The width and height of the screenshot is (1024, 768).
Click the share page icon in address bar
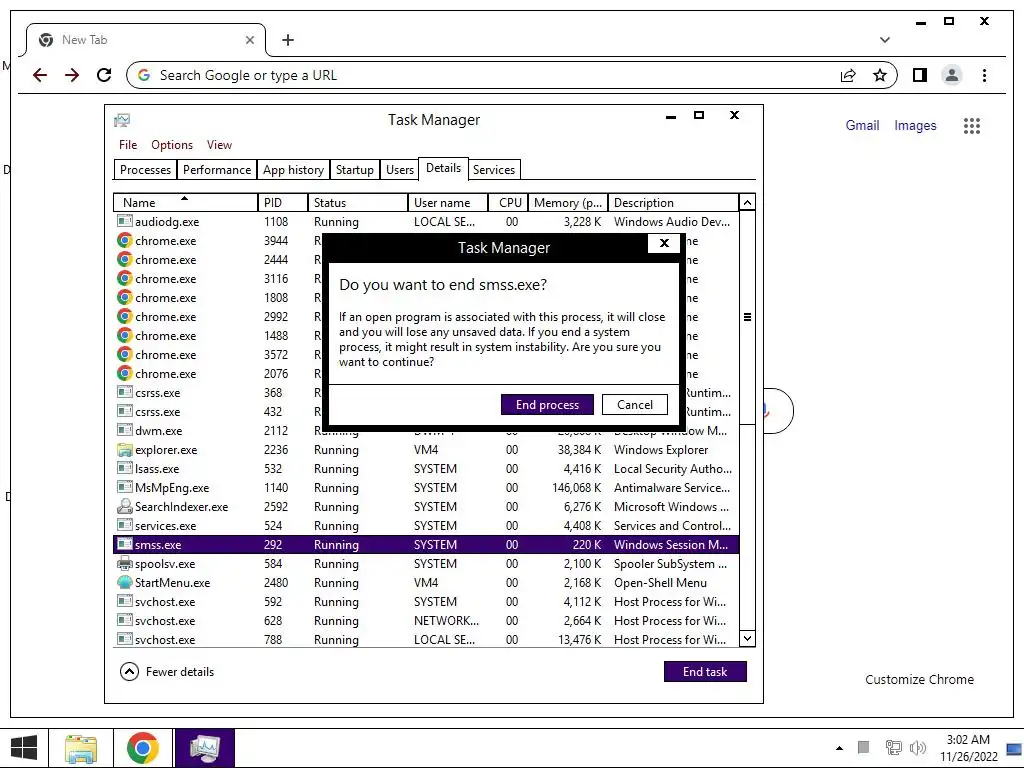pos(848,75)
